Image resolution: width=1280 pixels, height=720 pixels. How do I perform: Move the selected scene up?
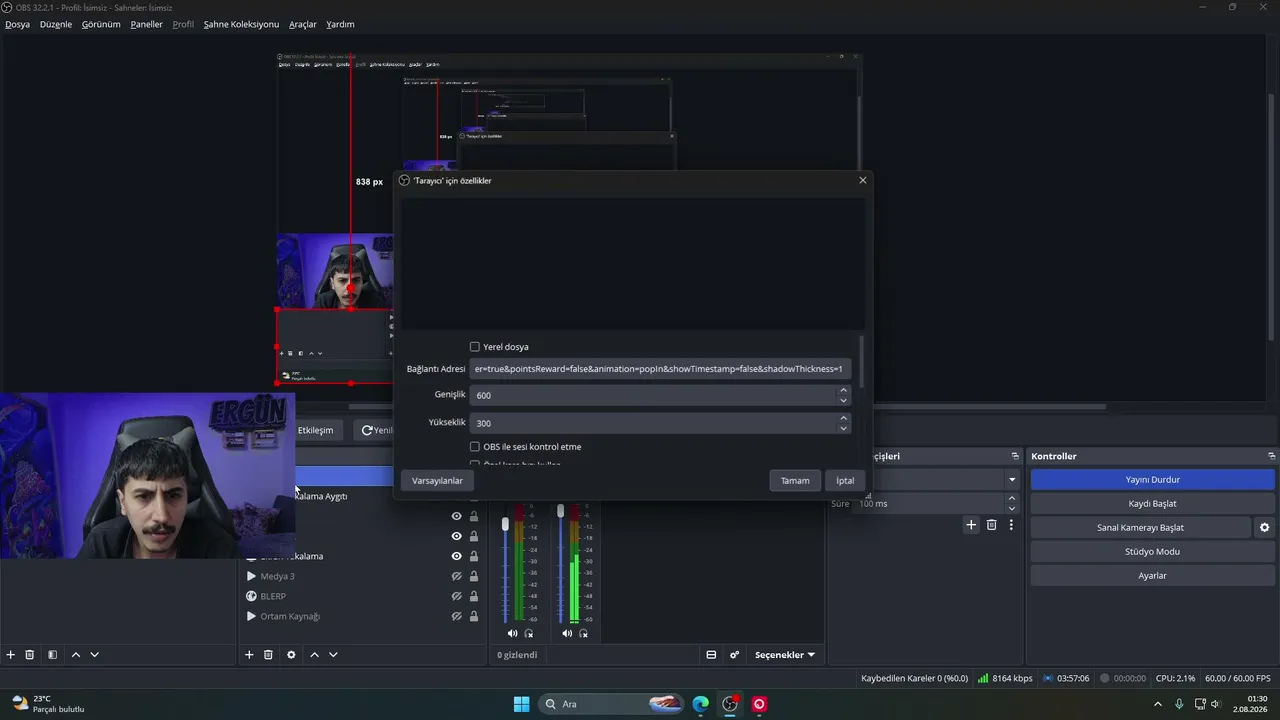(75, 655)
